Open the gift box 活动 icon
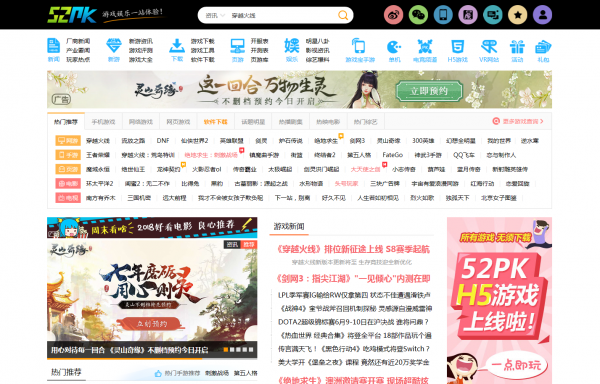The image size is (600, 384). (517, 50)
